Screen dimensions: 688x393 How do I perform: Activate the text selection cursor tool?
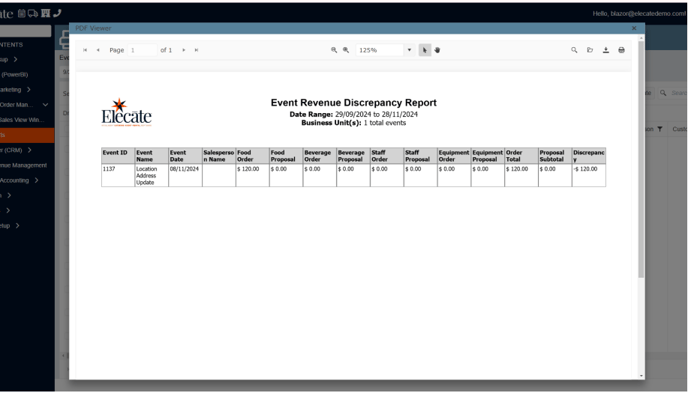point(425,50)
